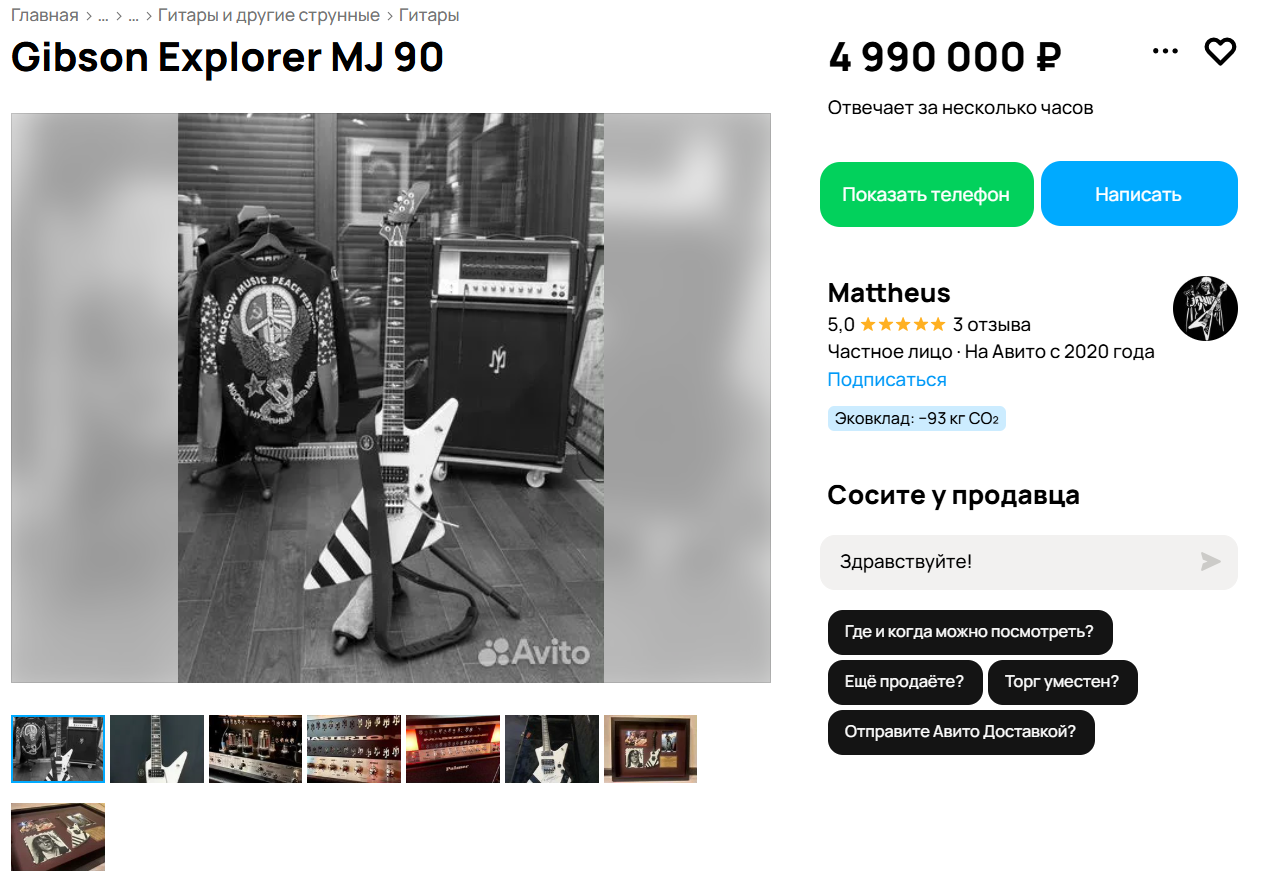Open Гитары и другие струнные breadcrumb
Screen dimensions: 1268x885
click(268, 15)
